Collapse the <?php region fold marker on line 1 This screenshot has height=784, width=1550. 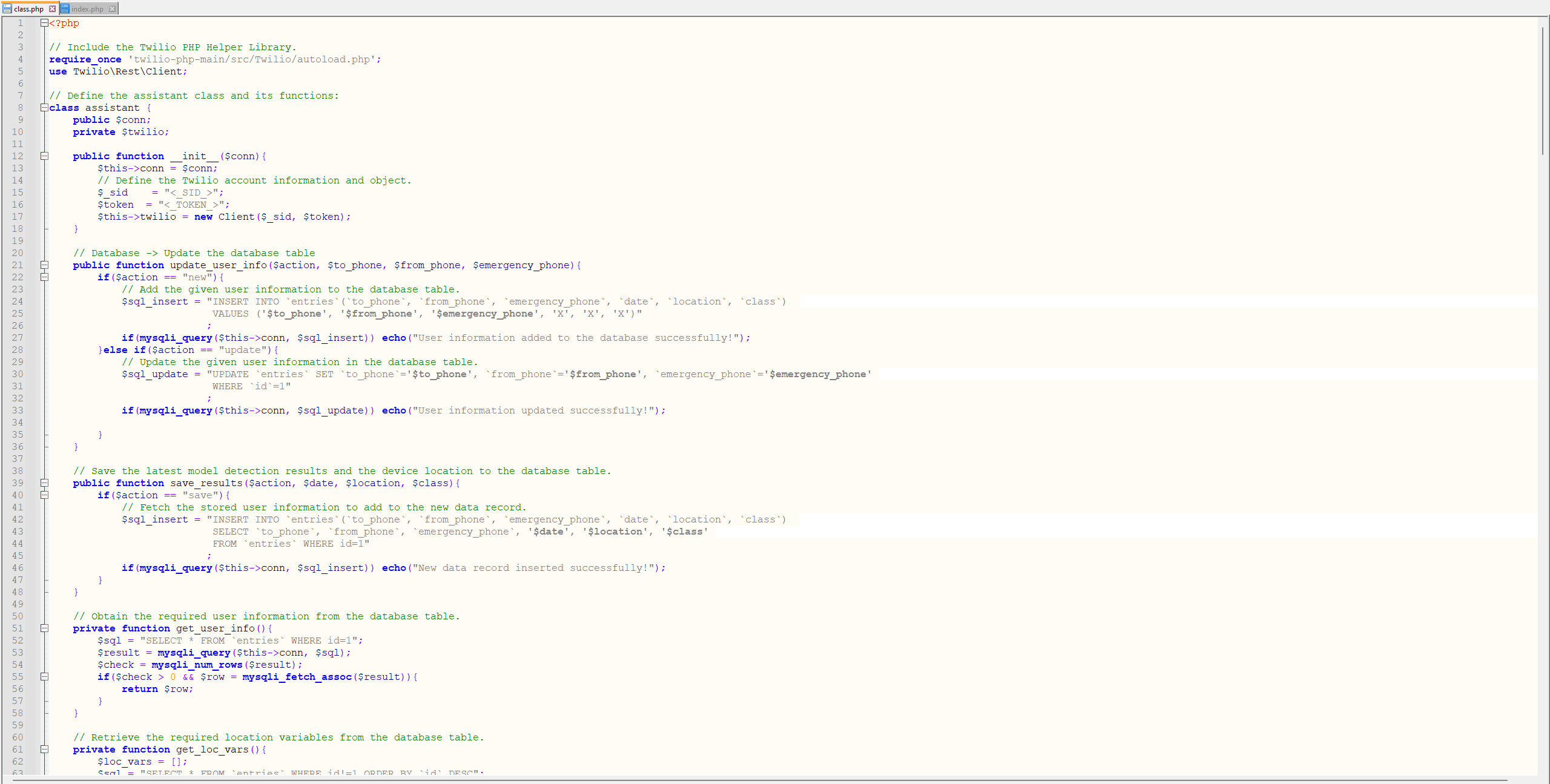(x=44, y=23)
